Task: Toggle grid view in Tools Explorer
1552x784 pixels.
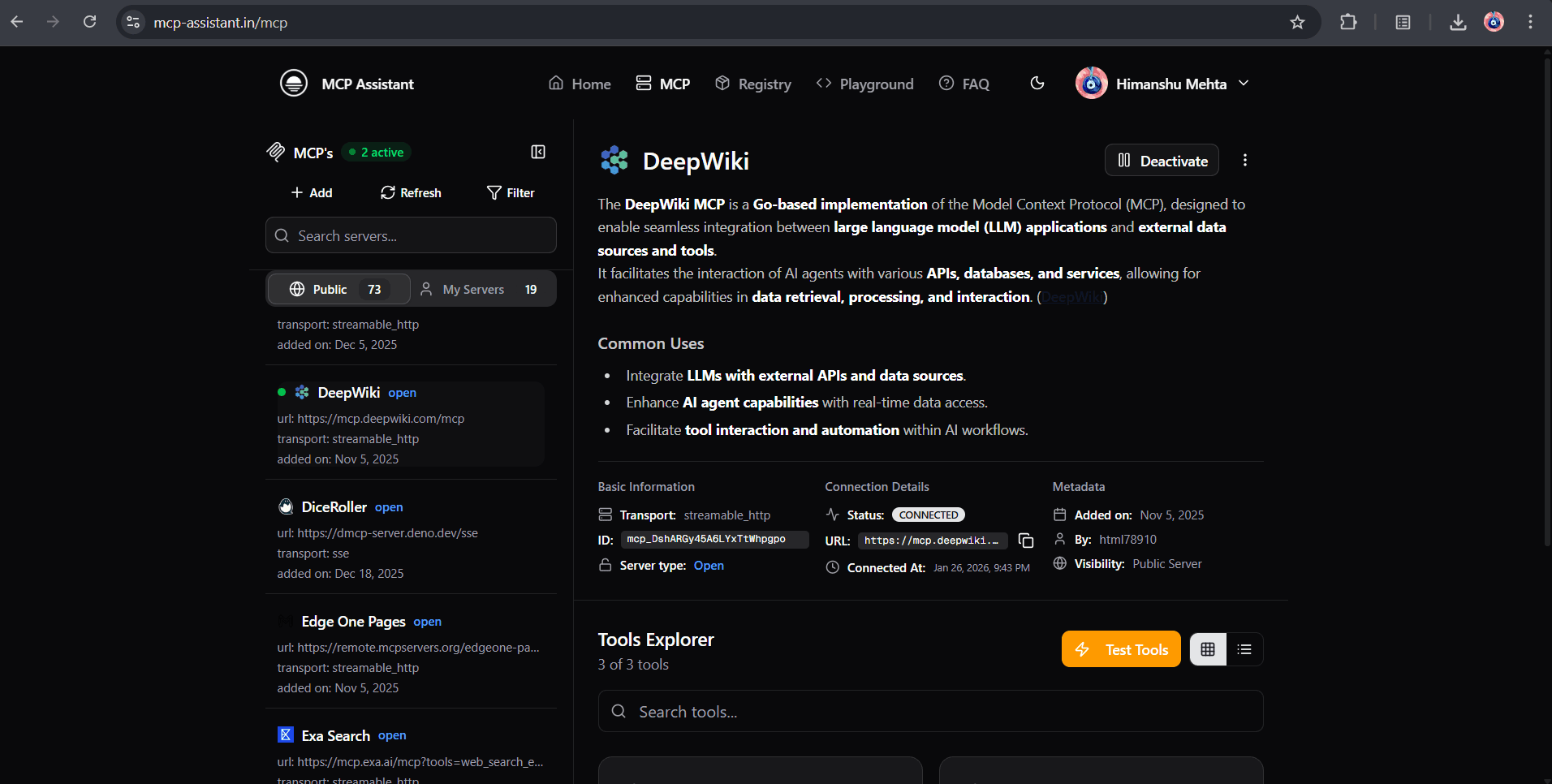Action: click(1207, 648)
